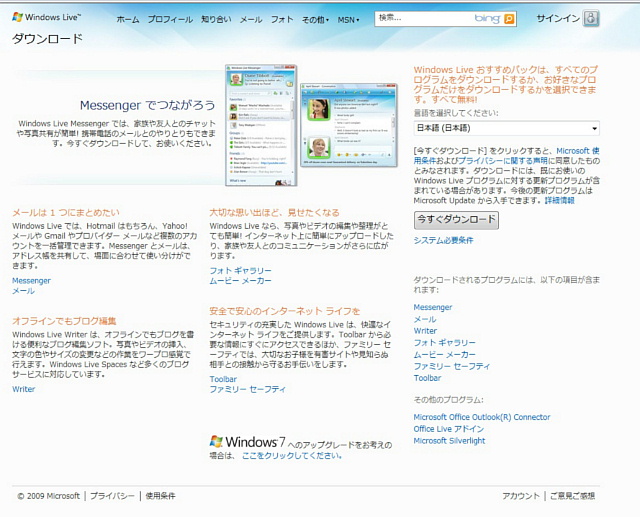Screen dimensions: 640x517
Task: Open プロフィール in the navigation bar
Action: [x=170, y=20]
